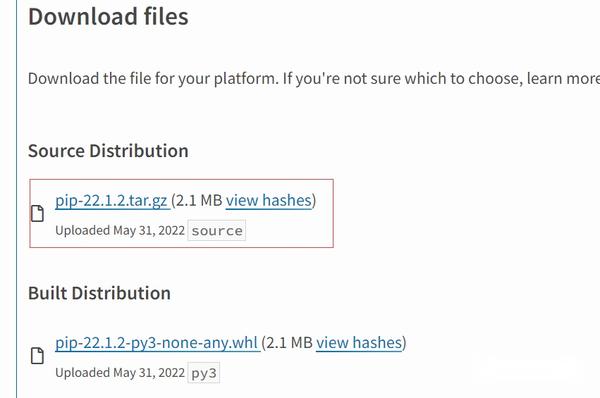Click the file icon beside pip-22.1.2.tar.gz
Image resolution: width=600 pixels, height=398 pixels.
tap(37, 214)
